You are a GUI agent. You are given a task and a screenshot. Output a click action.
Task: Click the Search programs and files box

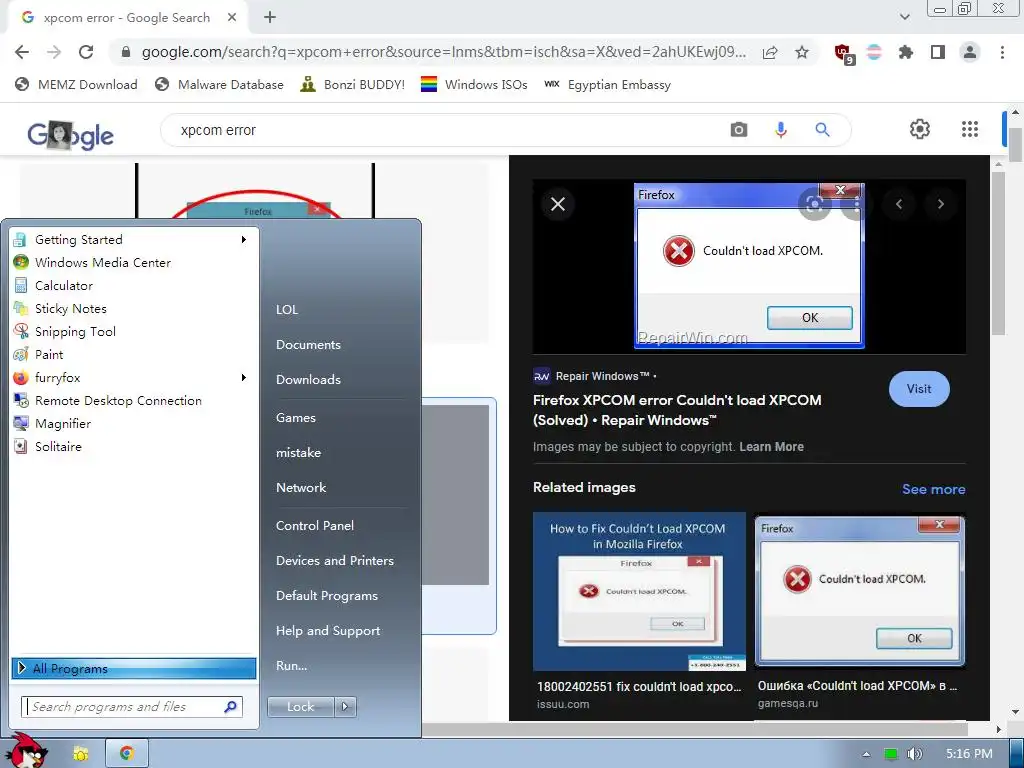click(x=133, y=707)
